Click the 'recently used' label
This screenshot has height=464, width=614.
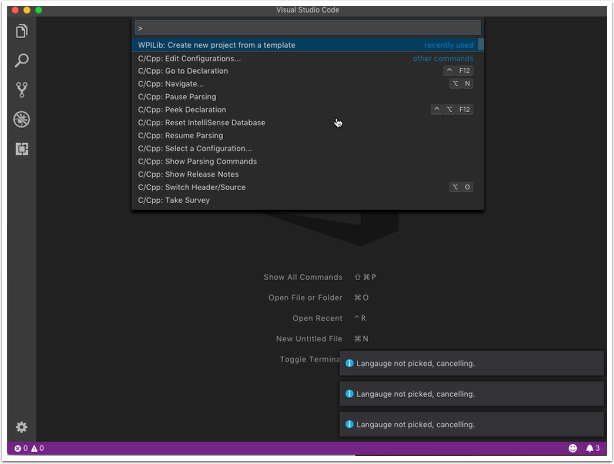point(448,45)
